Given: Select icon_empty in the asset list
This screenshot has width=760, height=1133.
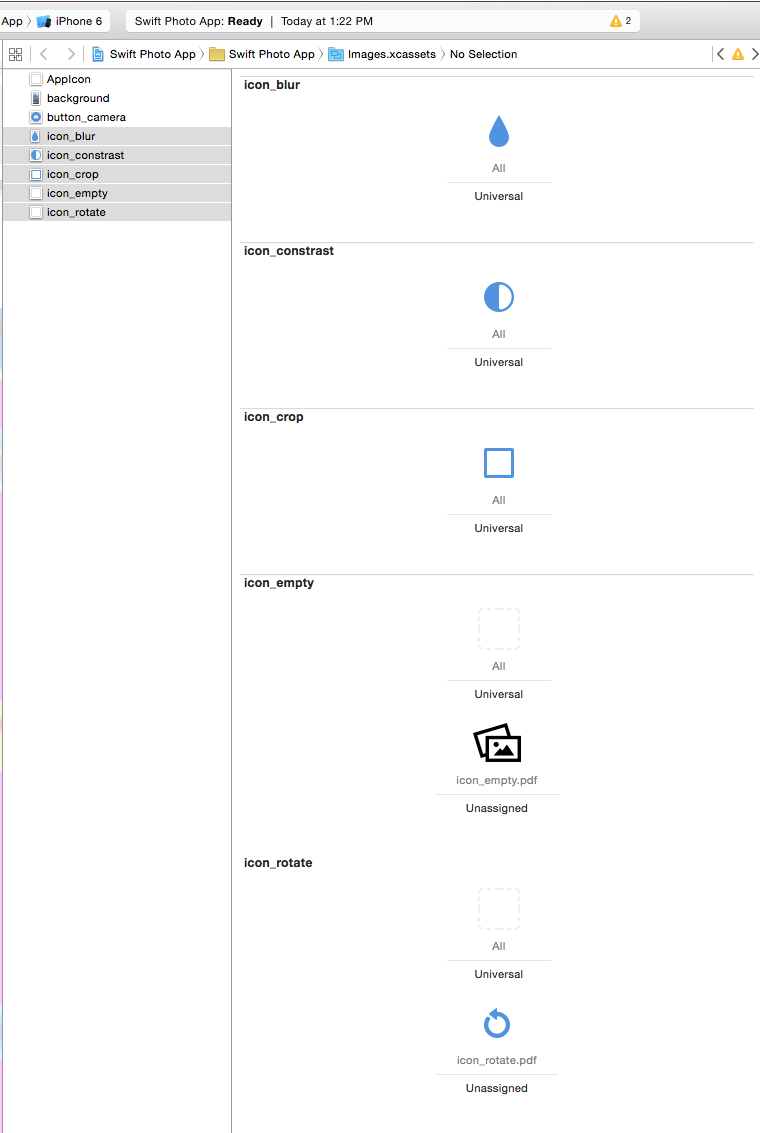Looking at the screenshot, I should [117, 193].
